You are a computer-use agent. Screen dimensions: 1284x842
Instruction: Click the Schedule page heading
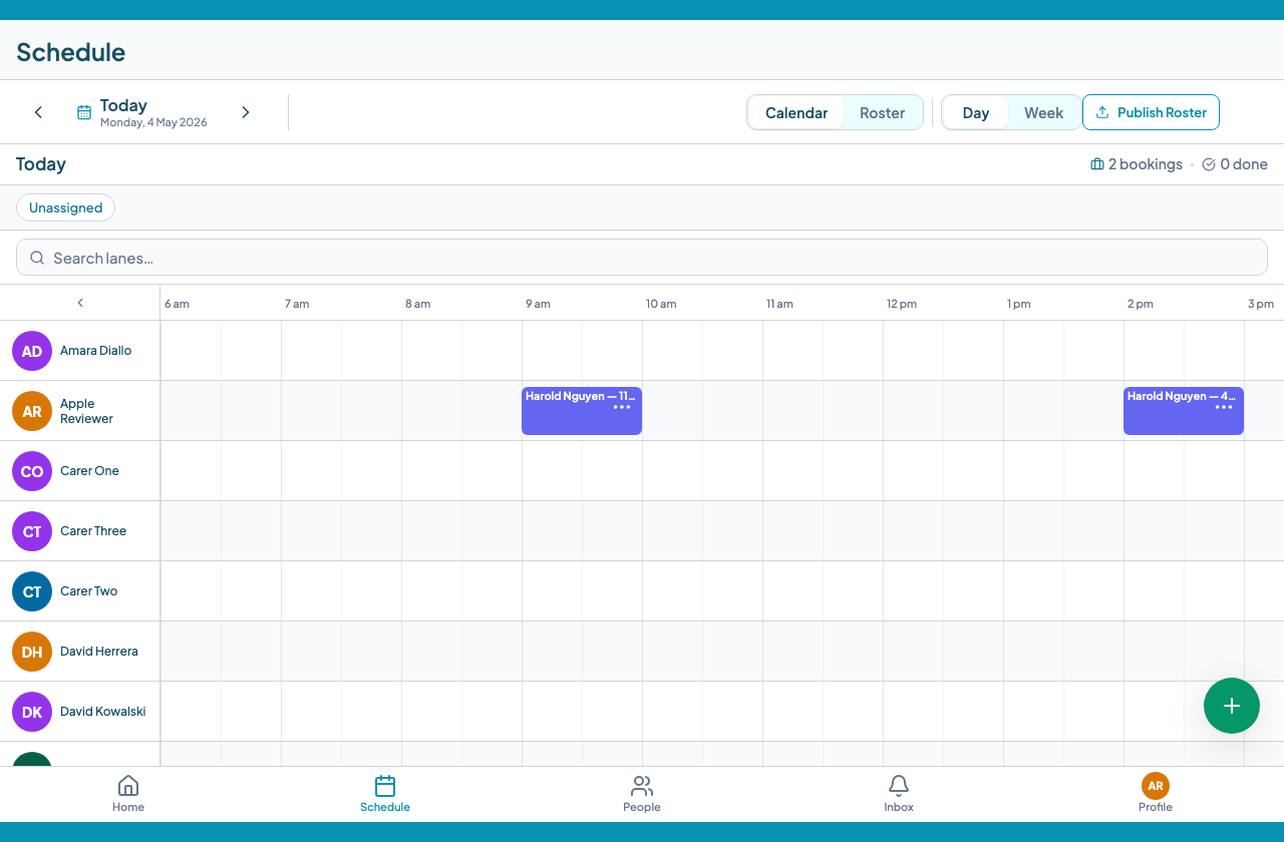click(71, 52)
